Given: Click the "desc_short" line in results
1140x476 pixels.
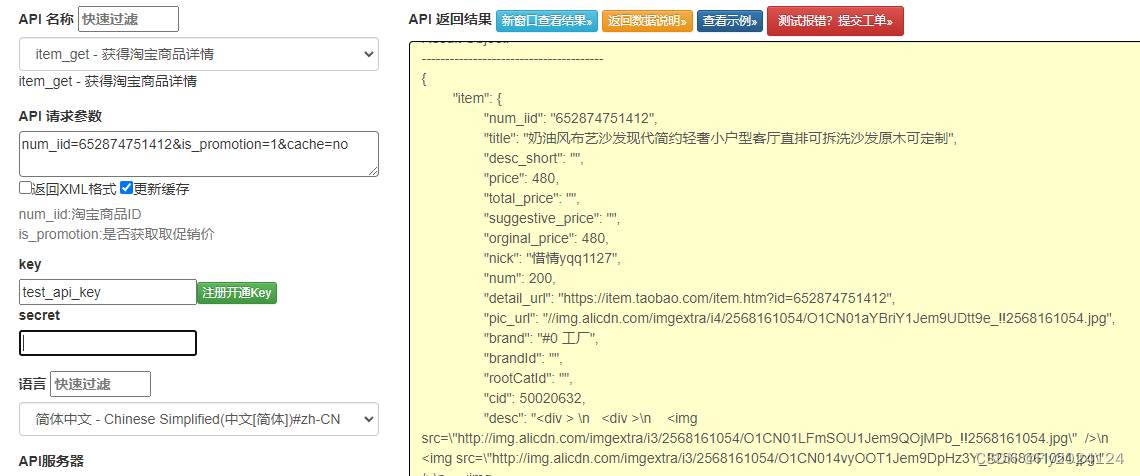Looking at the screenshot, I should click(534, 158).
